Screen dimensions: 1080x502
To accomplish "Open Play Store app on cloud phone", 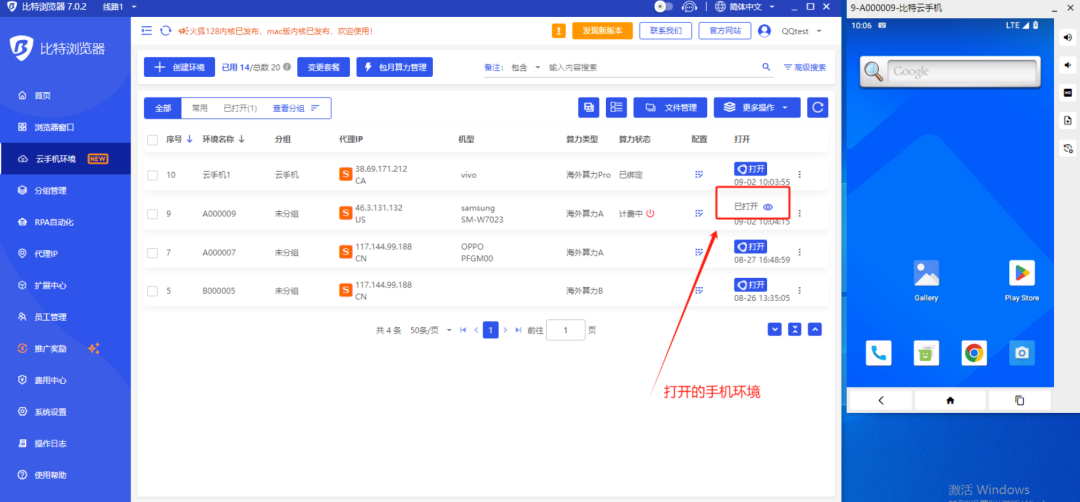I will pos(1021,281).
